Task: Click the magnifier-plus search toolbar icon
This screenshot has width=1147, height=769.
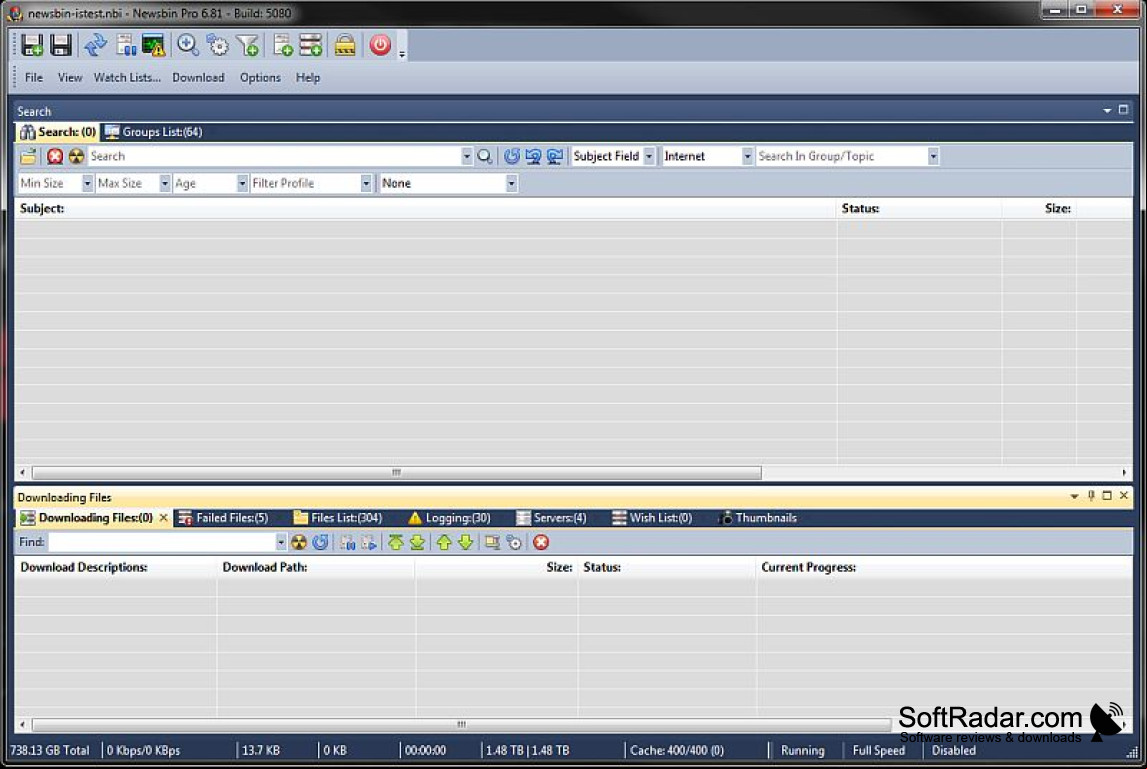Action: 188,45
